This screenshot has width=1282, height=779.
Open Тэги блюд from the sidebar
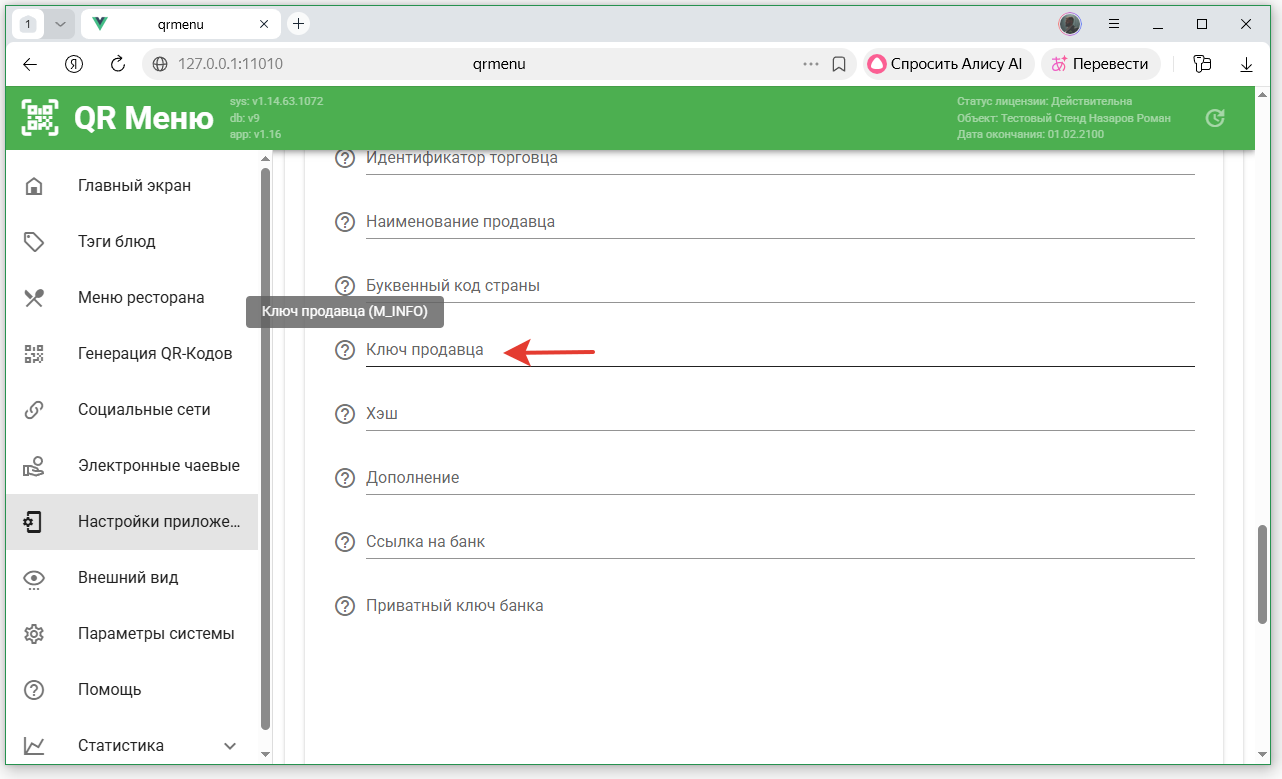[116, 242]
